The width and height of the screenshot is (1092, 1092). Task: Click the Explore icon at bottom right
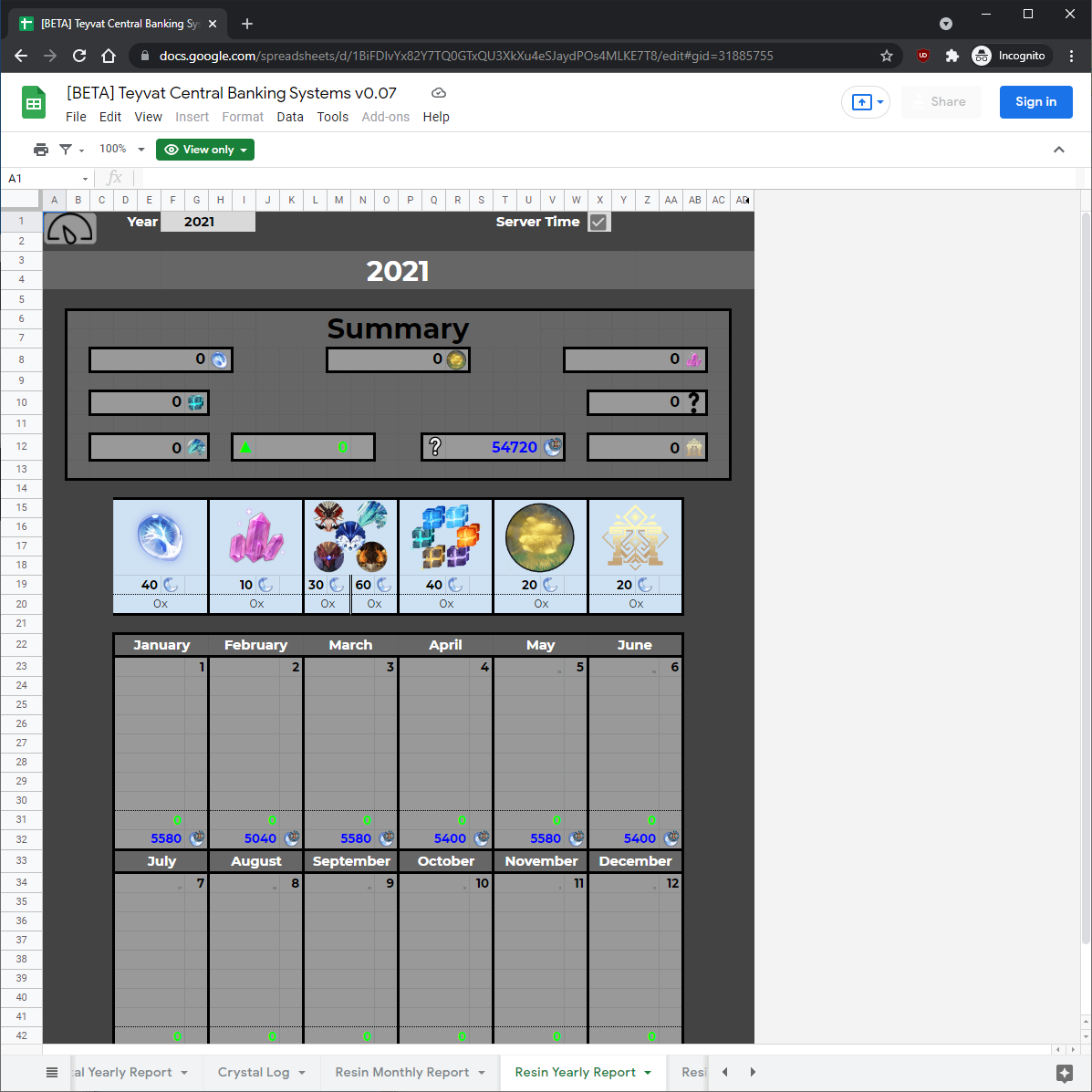[1064, 1073]
